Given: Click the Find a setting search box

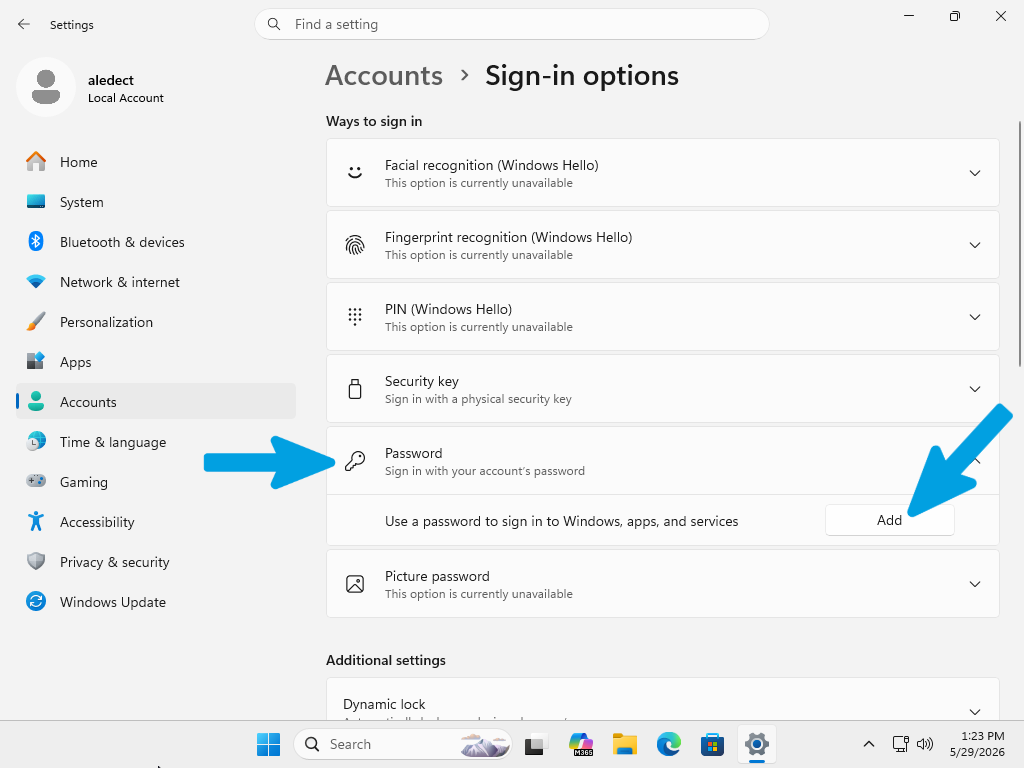Looking at the screenshot, I should 511,24.
